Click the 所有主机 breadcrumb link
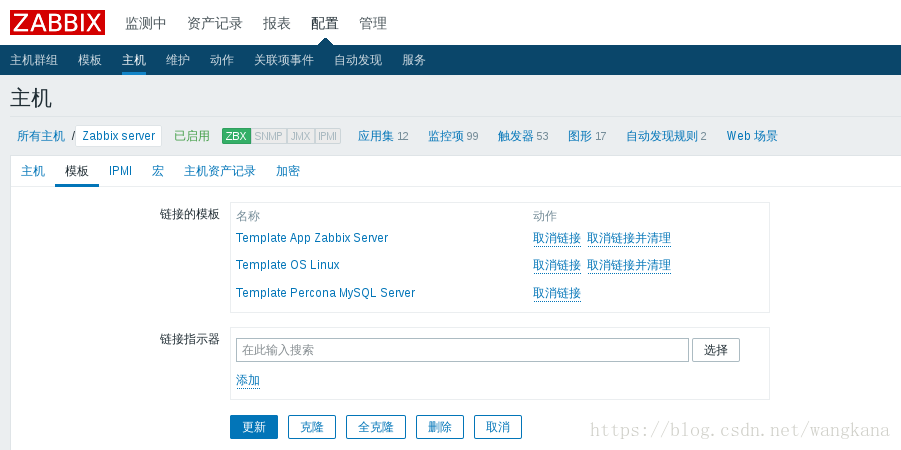The height and width of the screenshot is (450, 901). tap(41, 136)
